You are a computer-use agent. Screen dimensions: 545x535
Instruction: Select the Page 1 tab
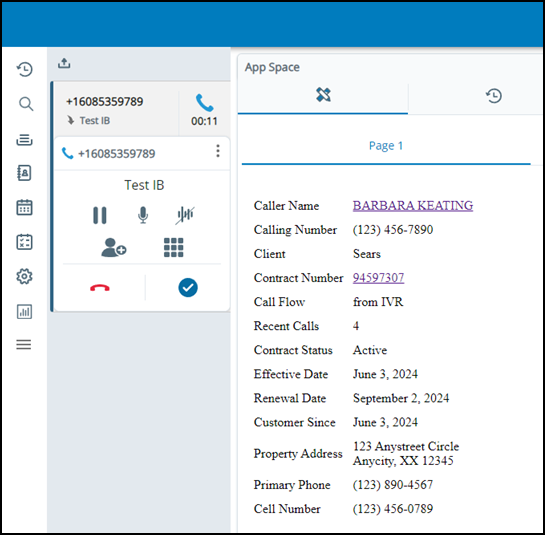(x=386, y=146)
